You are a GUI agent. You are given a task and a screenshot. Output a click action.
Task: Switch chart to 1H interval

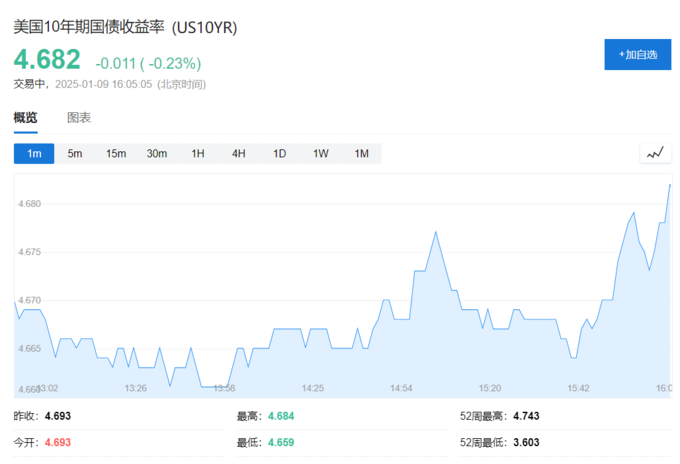tap(198, 153)
